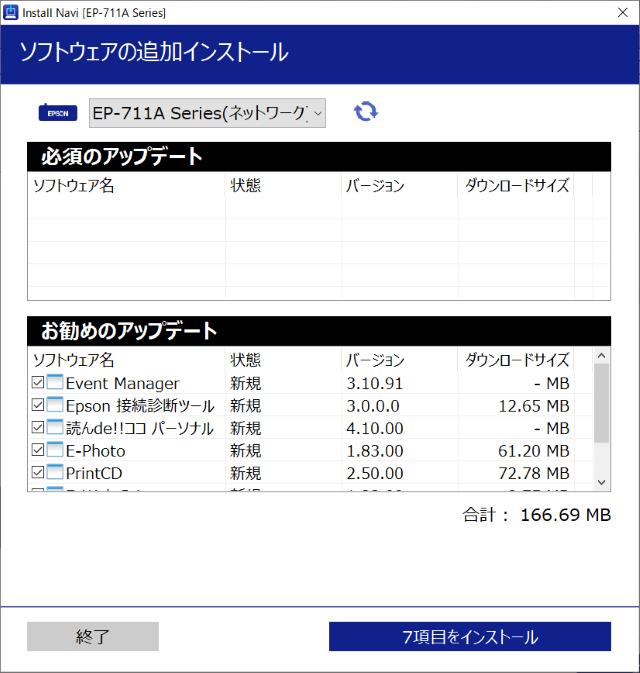The height and width of the screenshot is (673, 640).
Task: Select the 読んde!!ココ パーソナル row name
Action: [140, 428]
